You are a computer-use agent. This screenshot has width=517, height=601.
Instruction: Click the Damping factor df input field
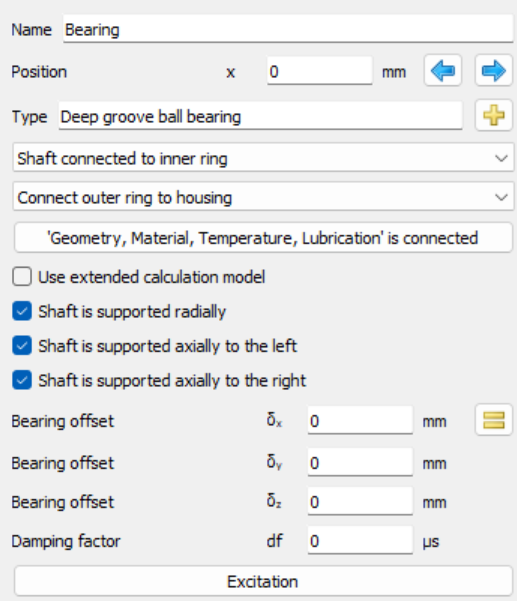click(360, 540)
